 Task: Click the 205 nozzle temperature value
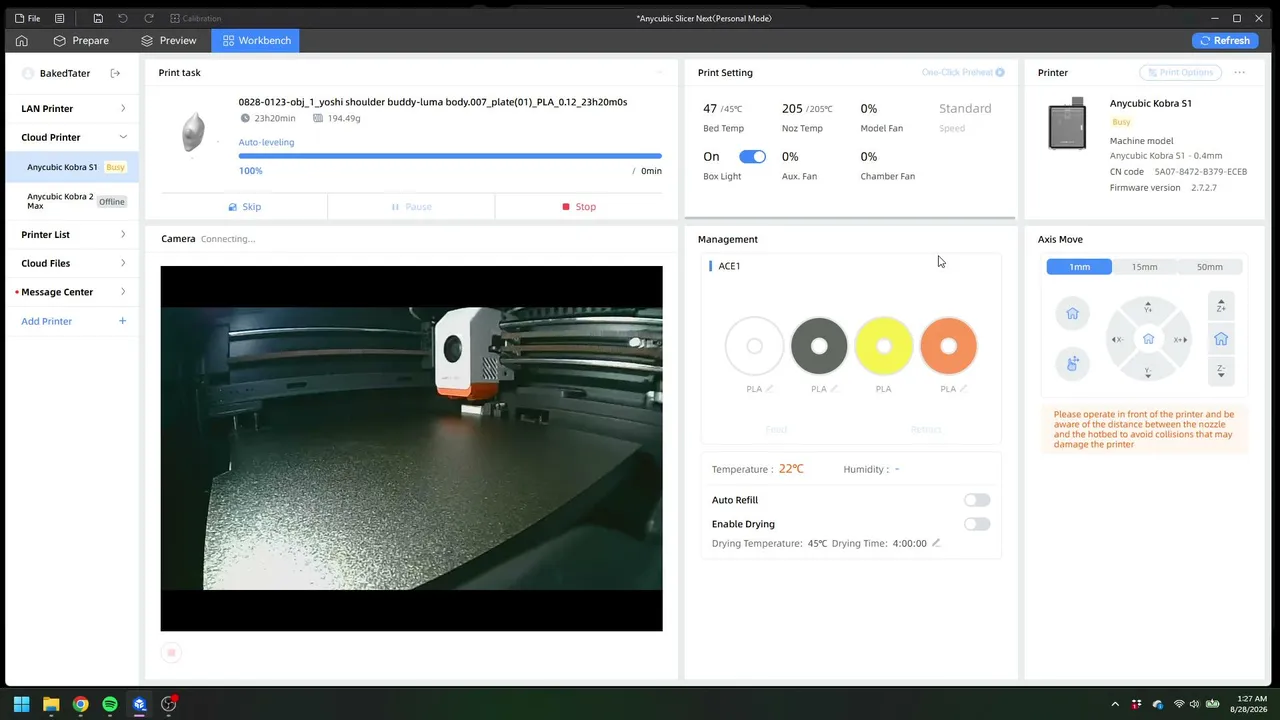(792, 108)
